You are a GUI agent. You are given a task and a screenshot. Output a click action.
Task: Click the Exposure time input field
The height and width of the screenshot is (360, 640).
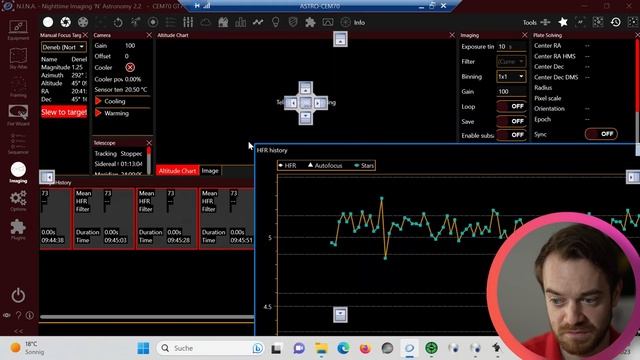point(511,47)
